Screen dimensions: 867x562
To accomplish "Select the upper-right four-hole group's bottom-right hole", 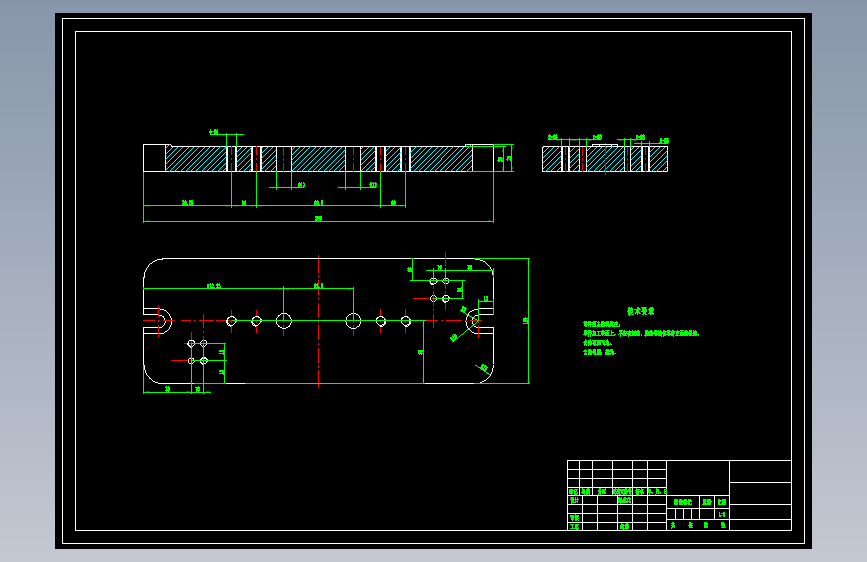I will [446, 299].
